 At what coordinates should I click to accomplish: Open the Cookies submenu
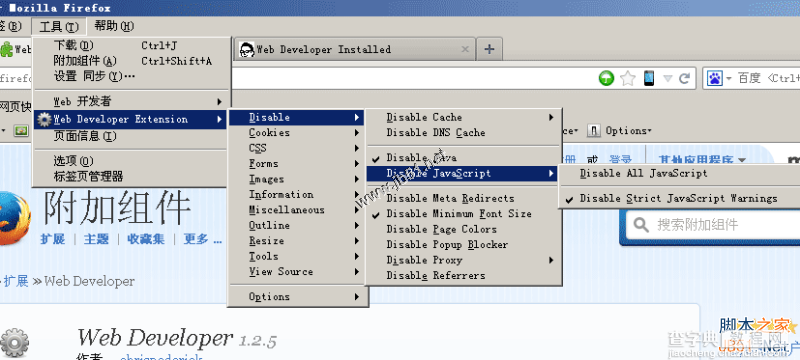tap(297, 133)
